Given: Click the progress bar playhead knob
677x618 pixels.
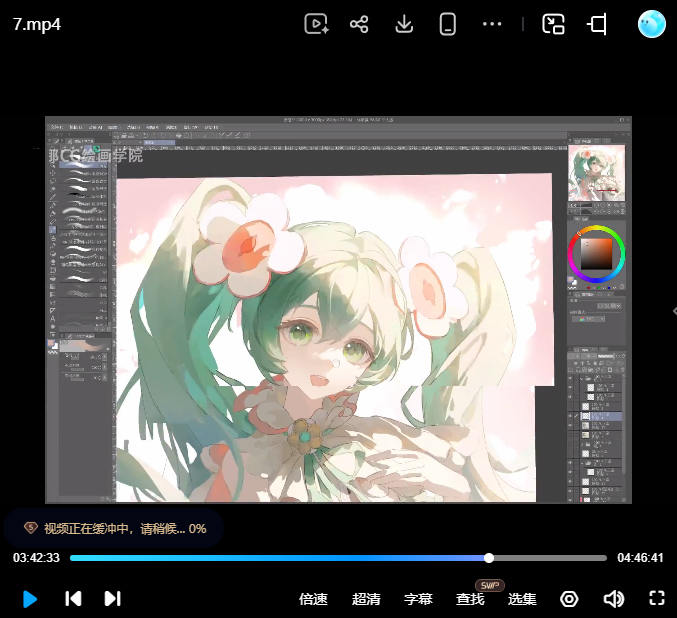Looking at the screenshot, I should [x=489, y=558].
